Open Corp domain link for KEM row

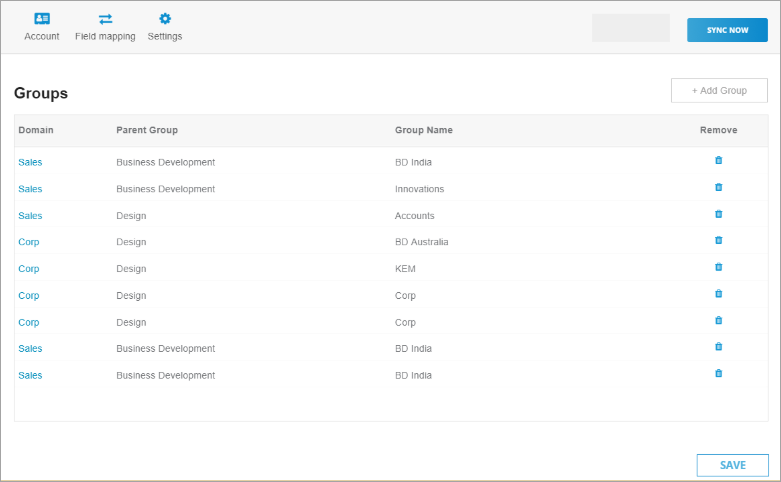tap(29, 269)
